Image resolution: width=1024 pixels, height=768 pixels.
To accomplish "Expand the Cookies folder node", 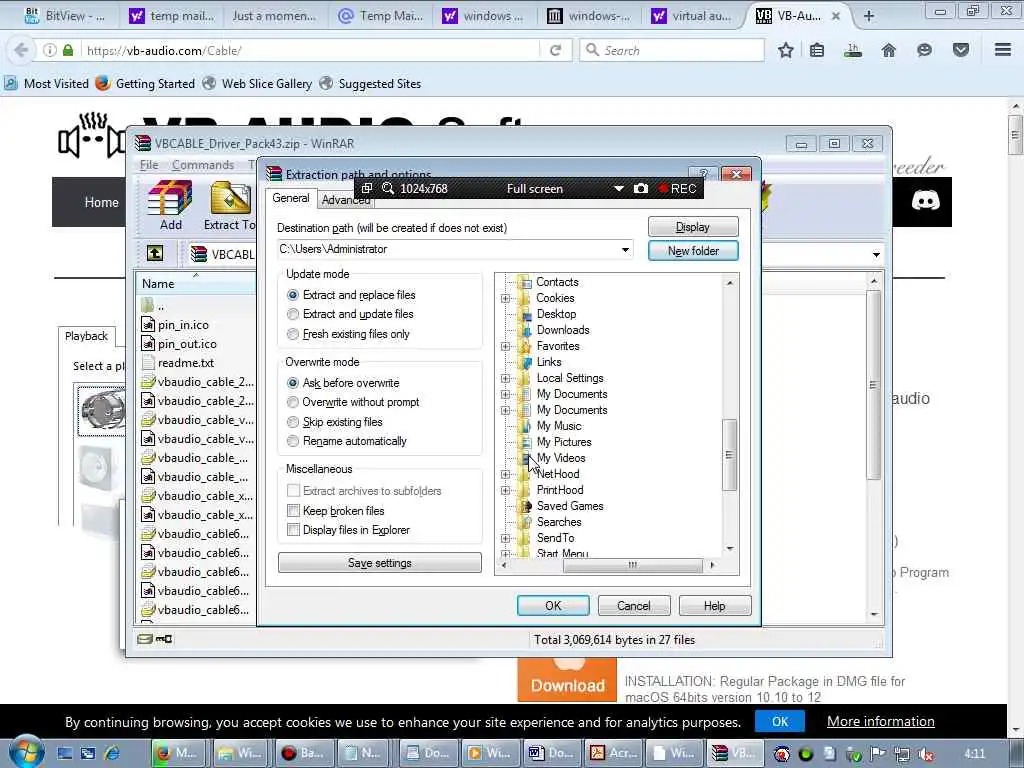I will click(505, 298).
